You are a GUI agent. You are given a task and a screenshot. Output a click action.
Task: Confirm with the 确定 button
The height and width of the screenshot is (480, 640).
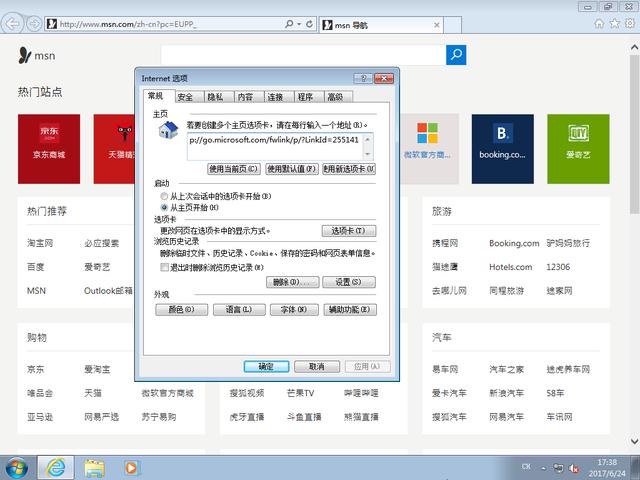point(266,367)
